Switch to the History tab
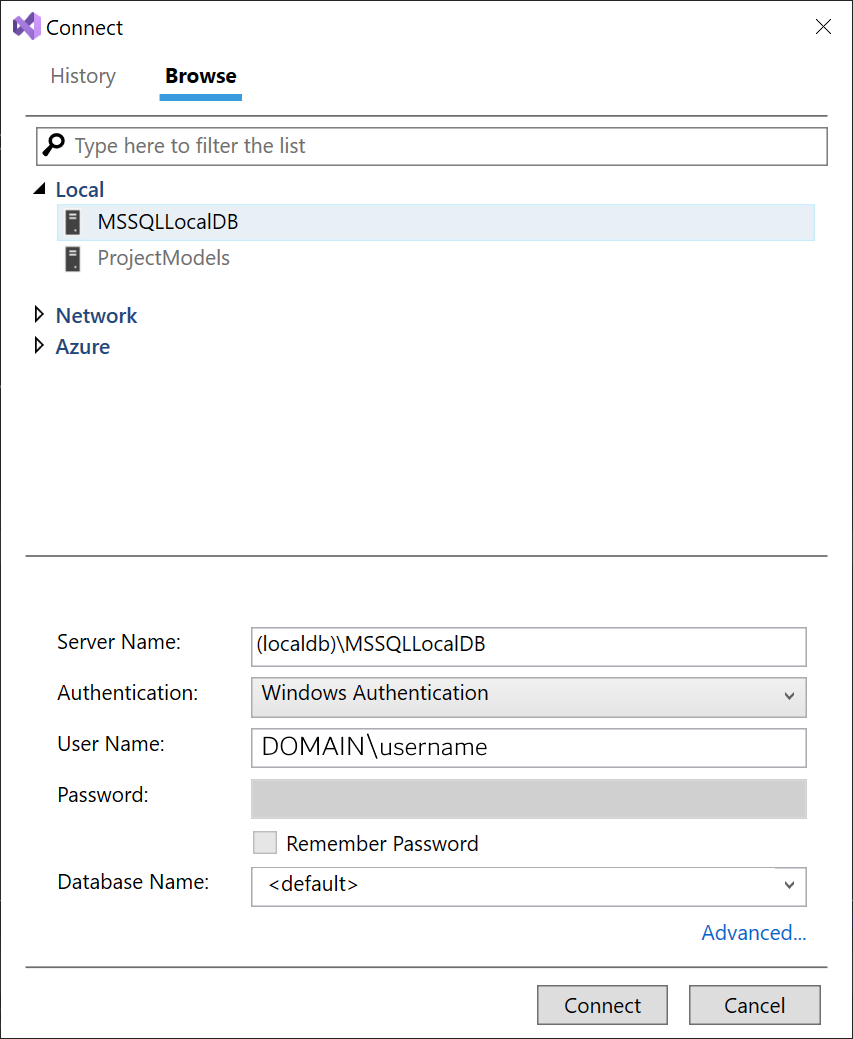This screenshot has width=853, height=1039. tap(83, 76)
